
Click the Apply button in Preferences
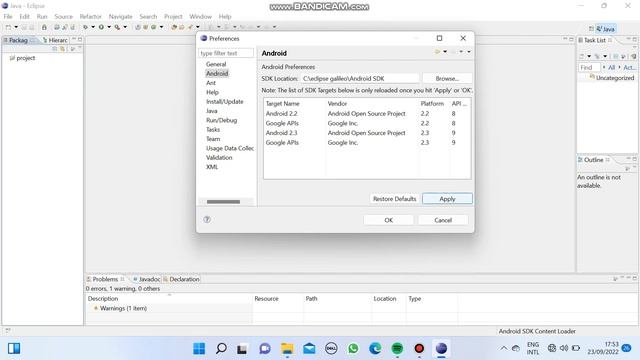[x=447, y=199]
